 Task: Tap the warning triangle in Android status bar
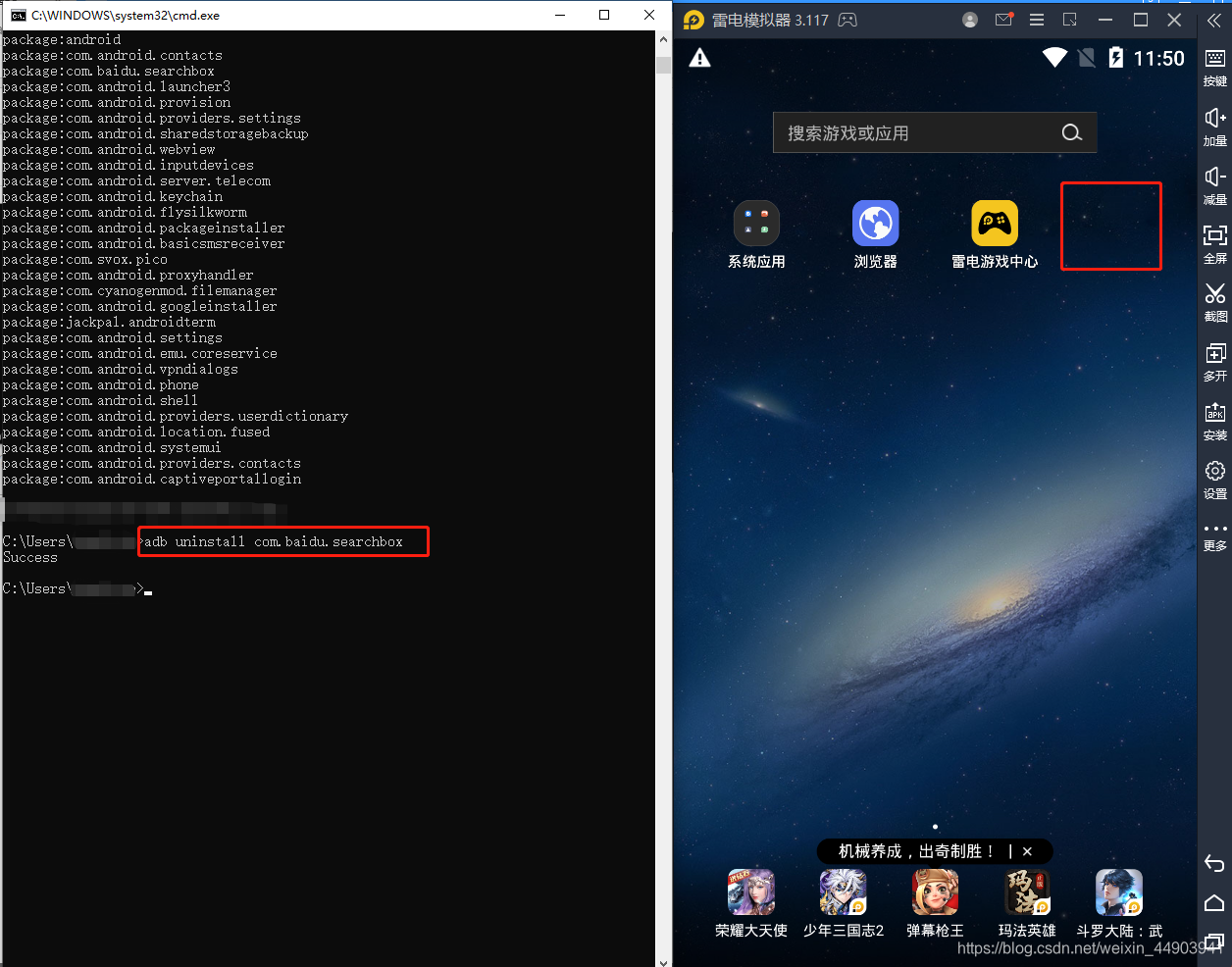(699, 58)
